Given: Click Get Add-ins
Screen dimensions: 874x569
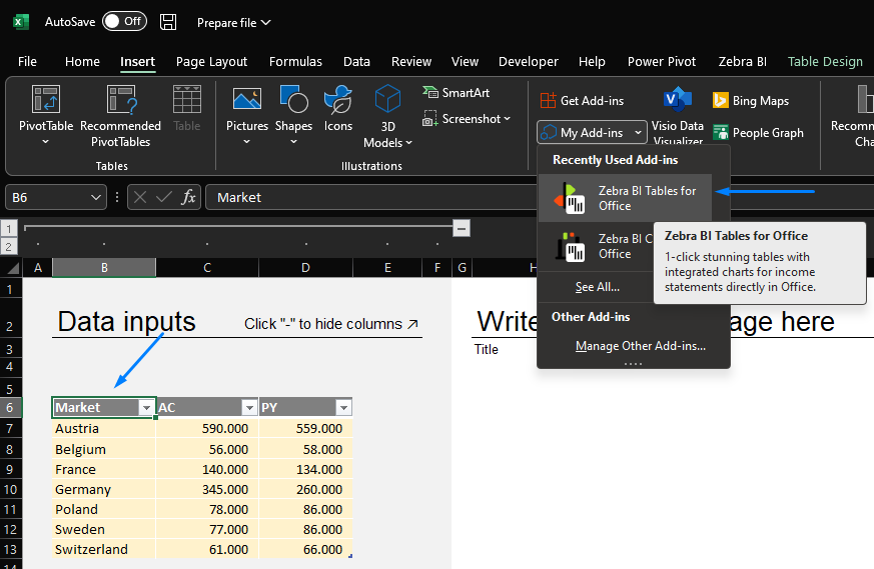Looking at the screenshot, I should pyautogui.click(x=582, y=101).
